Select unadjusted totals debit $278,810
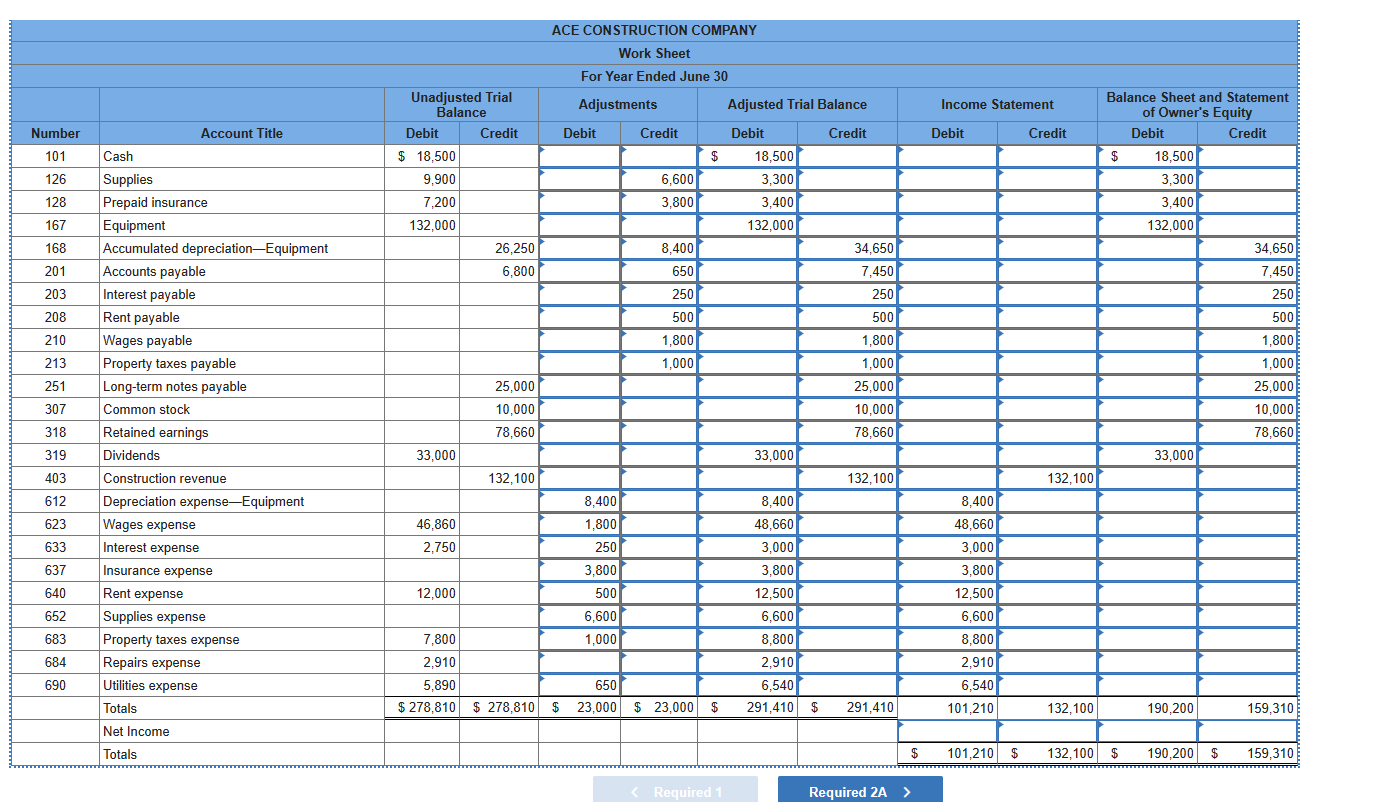This screenshot has height=802, width=1389. click(422, 708)
